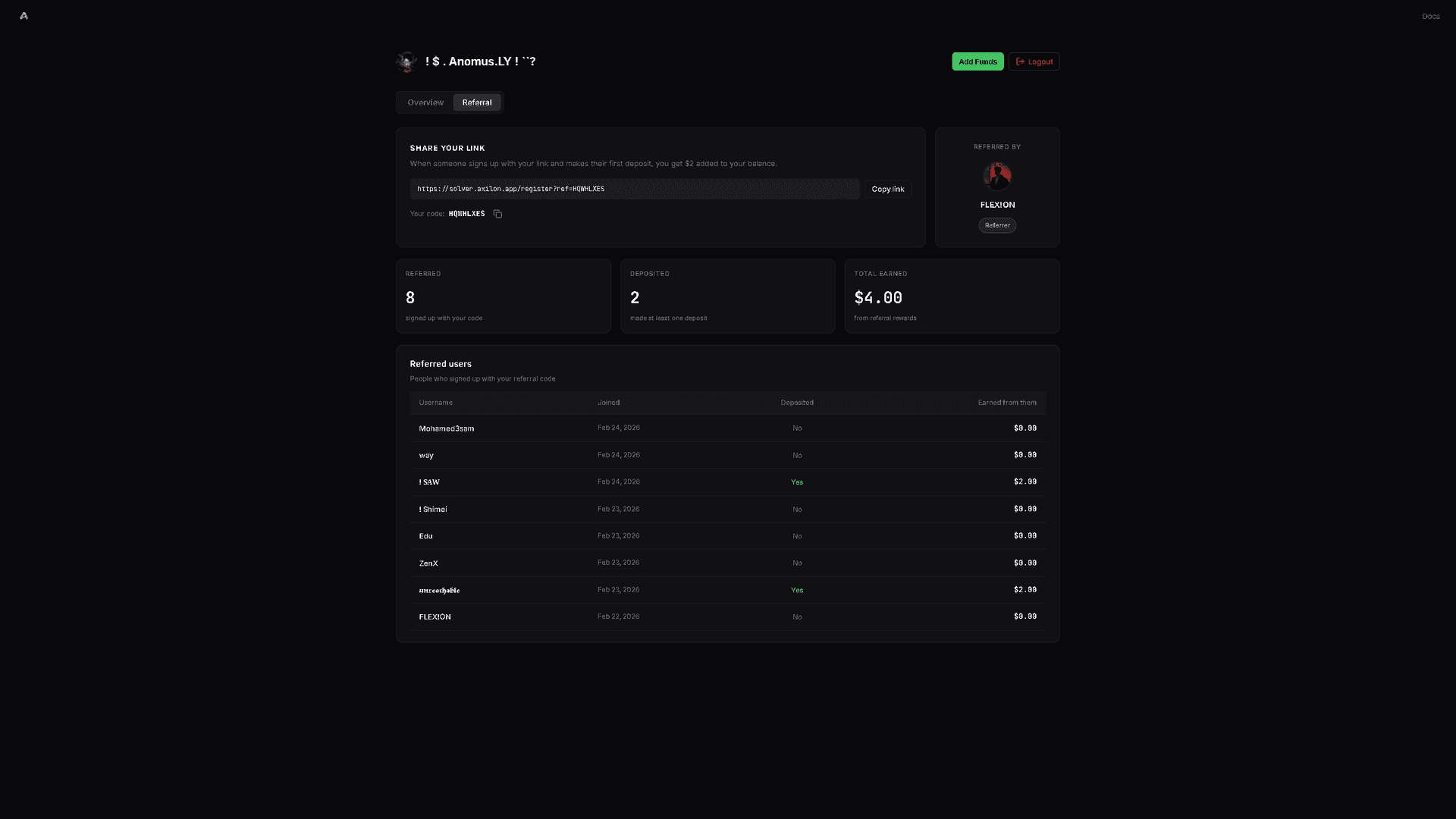The width and height of the screenshot is (1456, 819).
Task: Click the Axilon logo in top-left corner
Action: click(24, 16)
